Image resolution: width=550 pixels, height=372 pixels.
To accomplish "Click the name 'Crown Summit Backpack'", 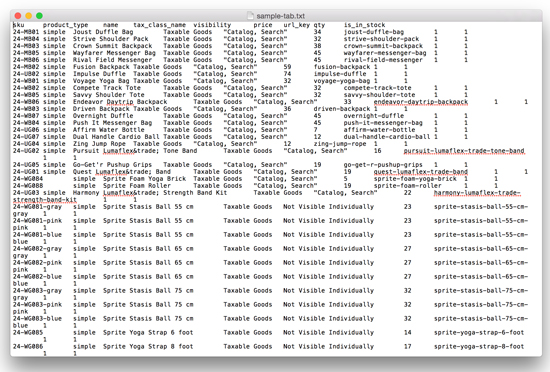I will 113,46.
